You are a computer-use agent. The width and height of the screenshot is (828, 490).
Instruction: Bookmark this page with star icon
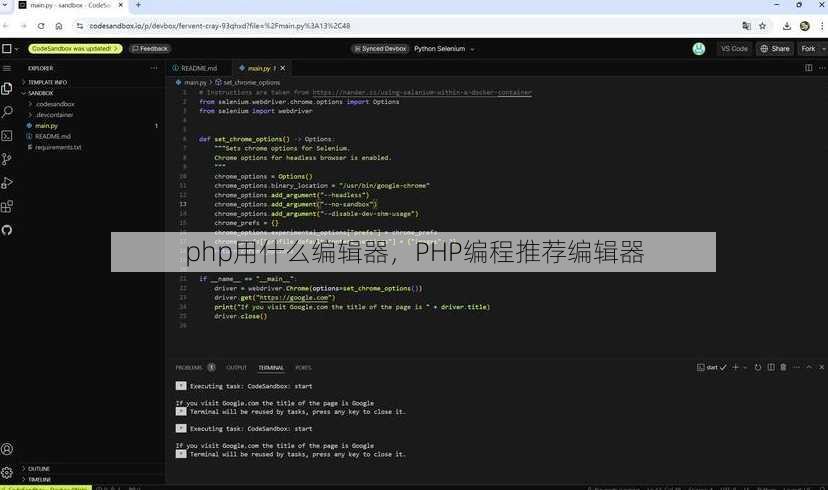point(763,26)
